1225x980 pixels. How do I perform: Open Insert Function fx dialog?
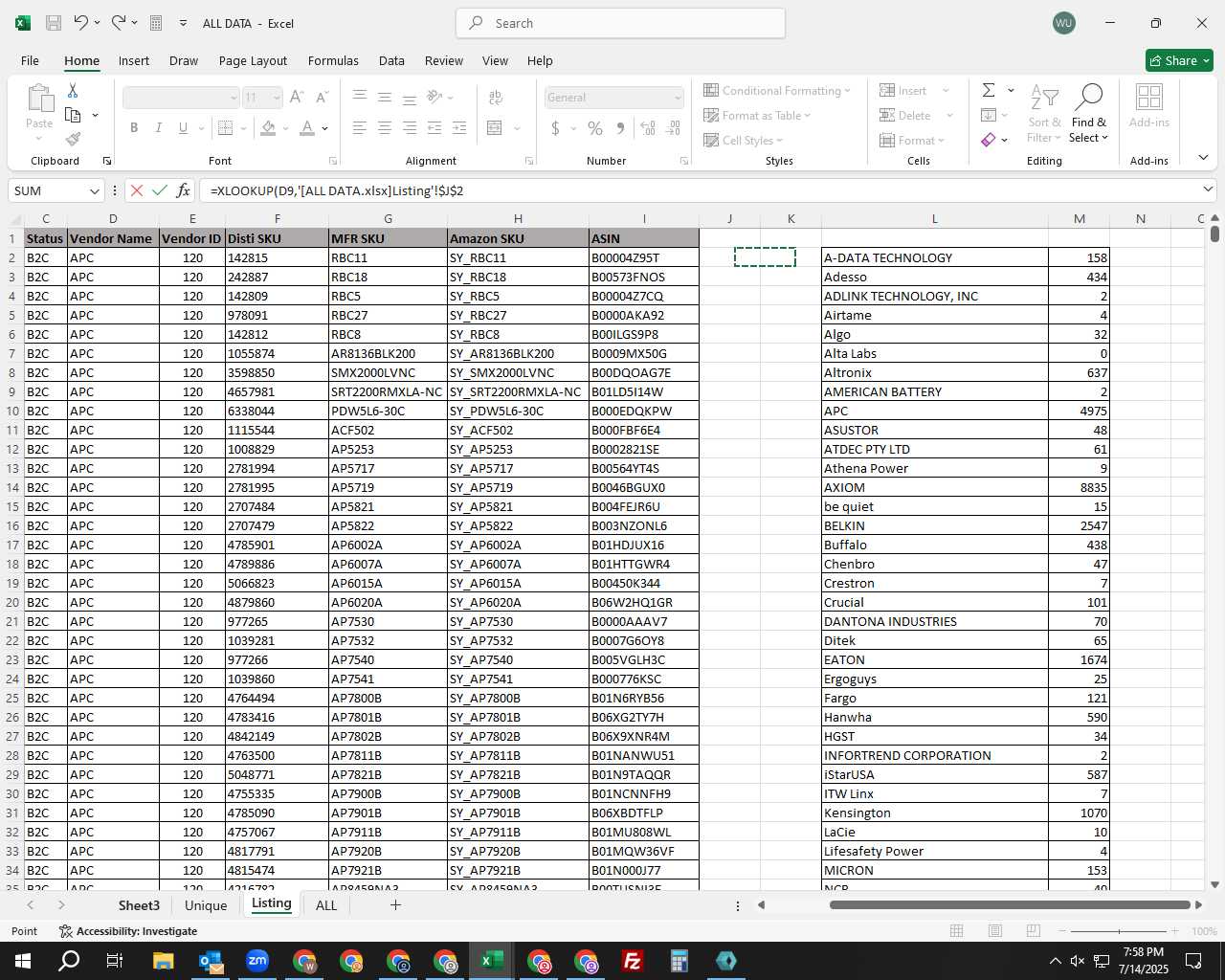[x=184, y=190]
